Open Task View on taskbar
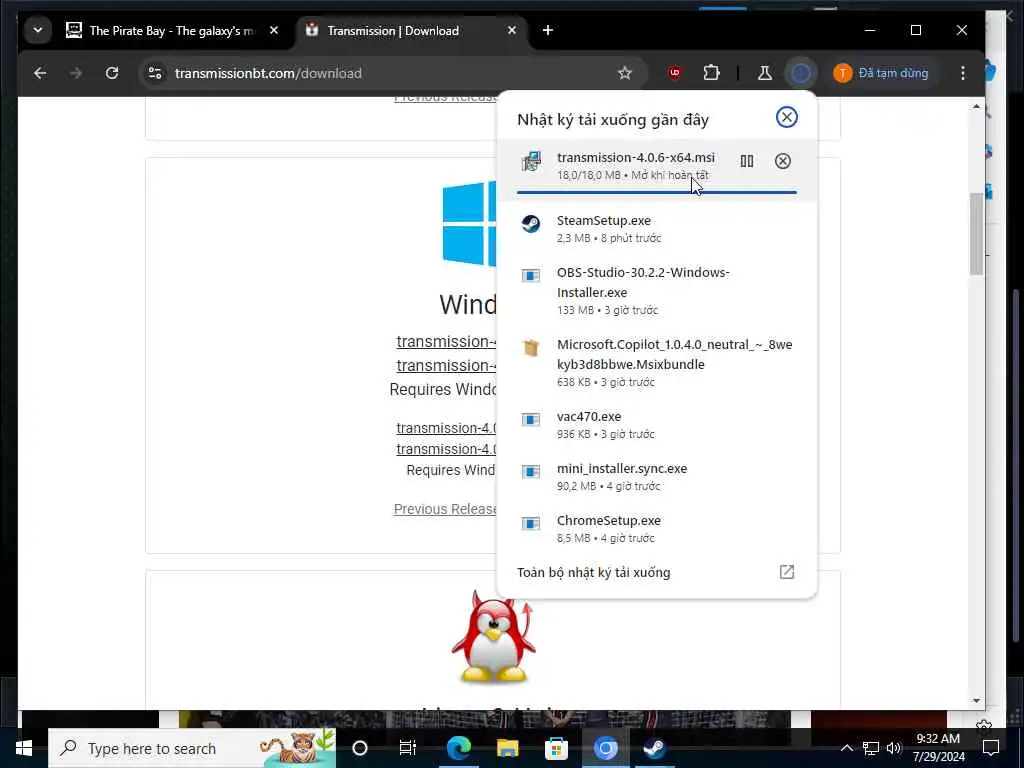This screenshot has height=768, width=1024. click(x=408, y=748)
